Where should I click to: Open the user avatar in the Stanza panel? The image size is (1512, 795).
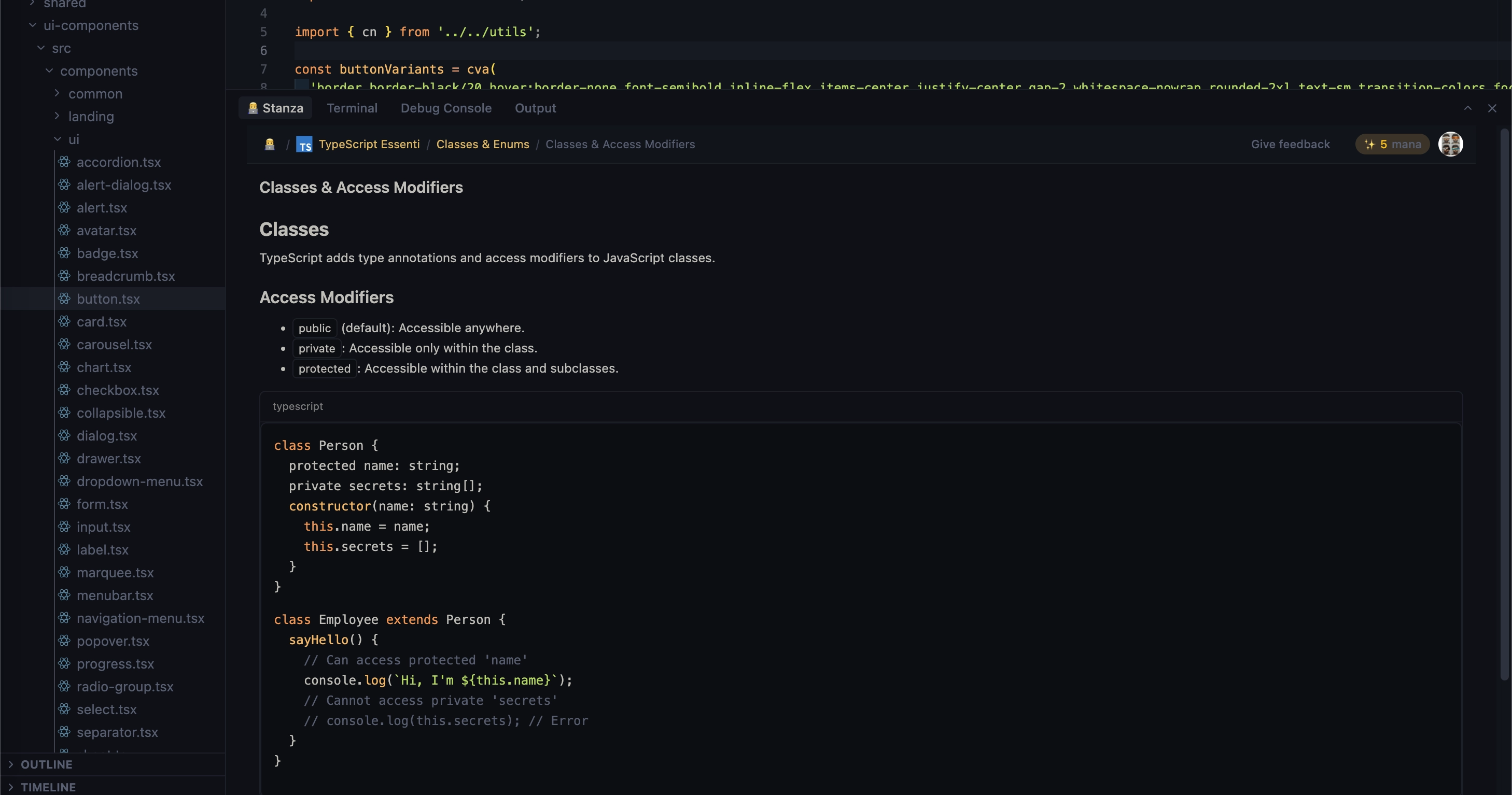(x=1451, y=144)
